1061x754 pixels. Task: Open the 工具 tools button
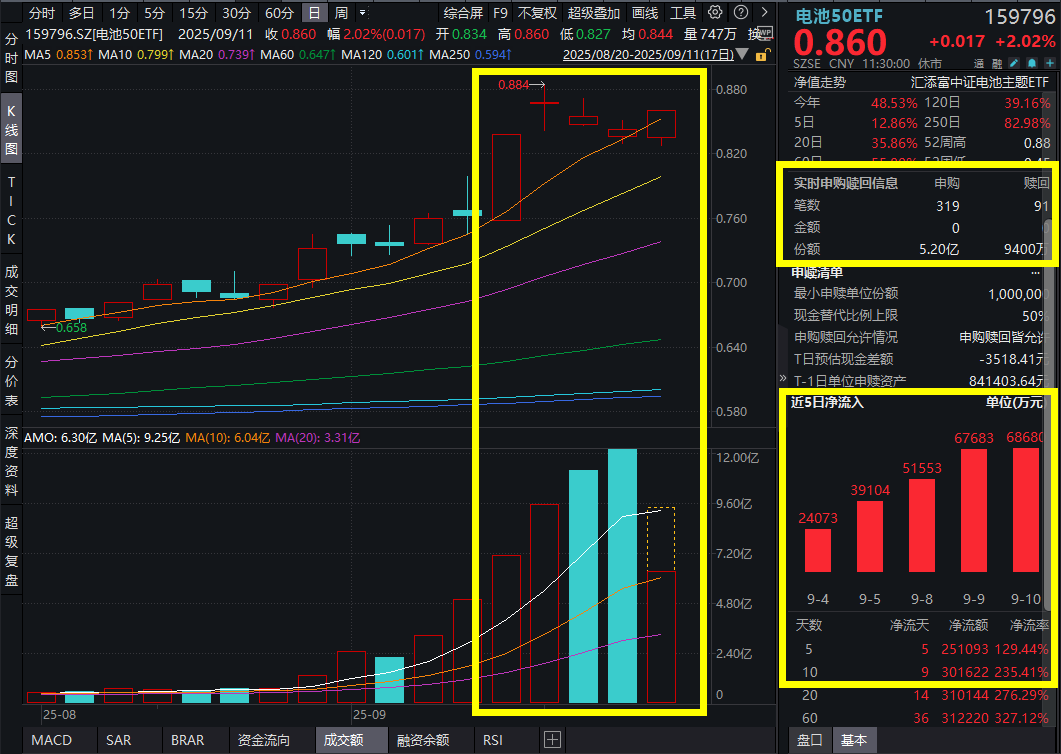681,13
